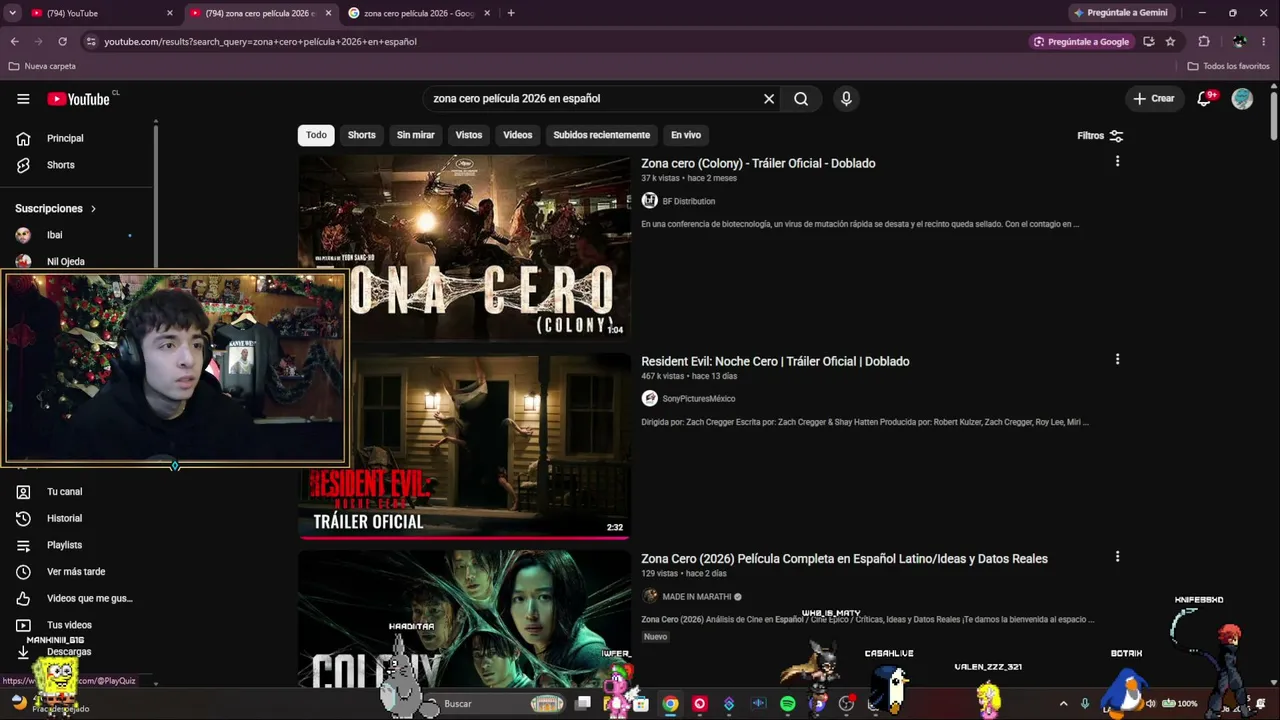The height and width of the screenshot is (720, 1280).
Task: Go to BF Distribution channel name
Action: 689,201
